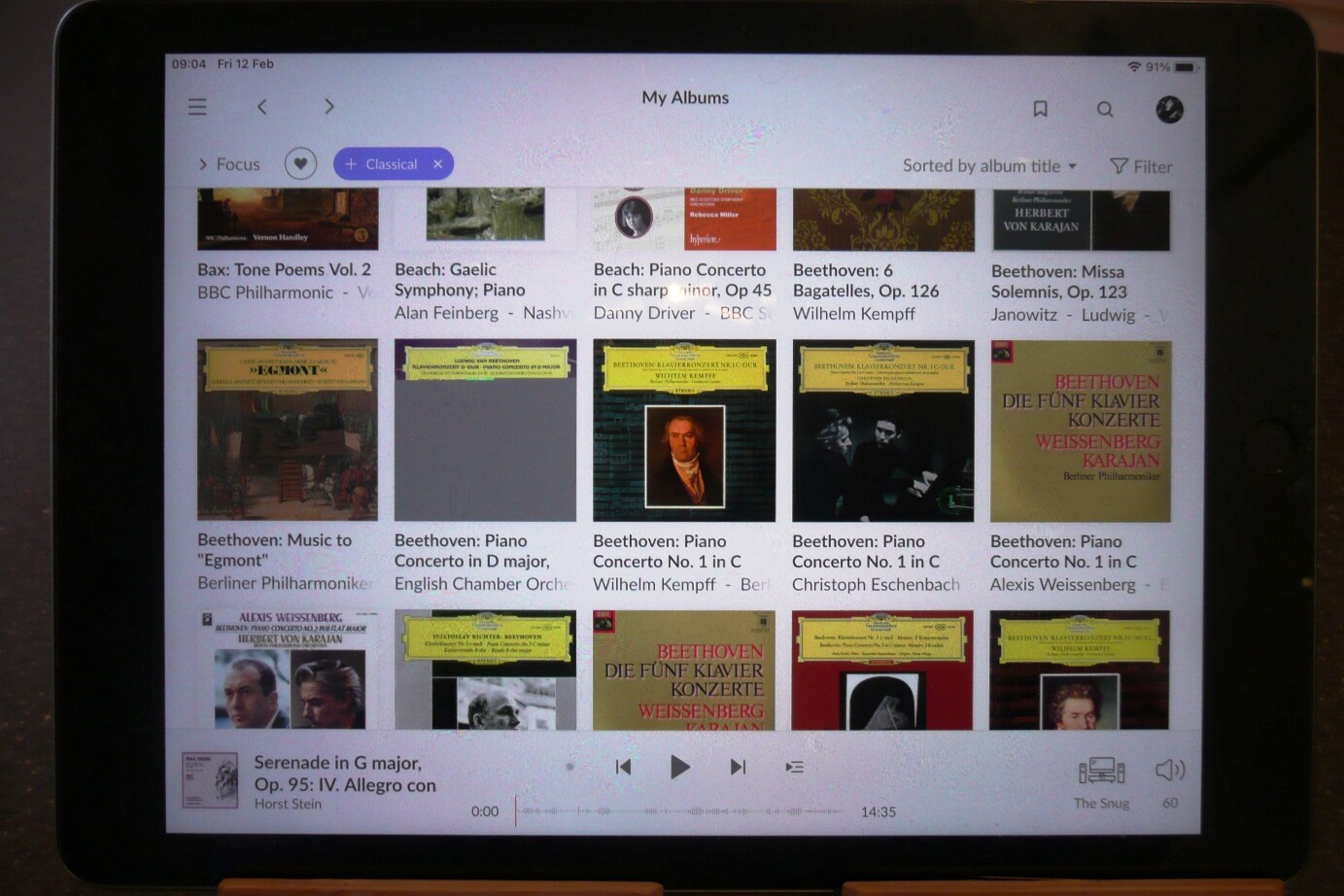Screen dimensions: 1344x896
Task: Open the Svjatoslav Richter album cover
Action: coord(485,670)
